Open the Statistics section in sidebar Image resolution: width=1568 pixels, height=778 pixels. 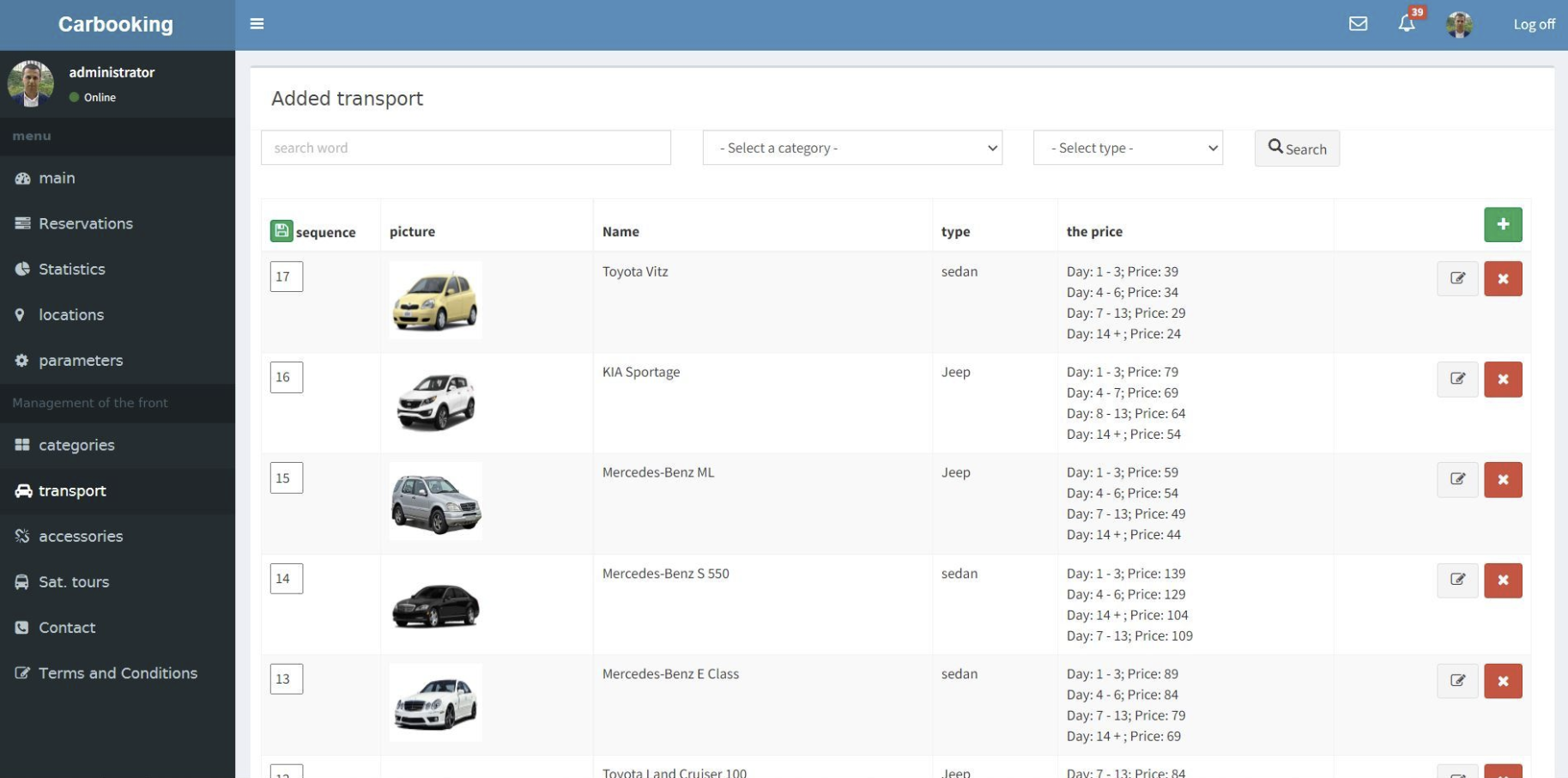70,269
